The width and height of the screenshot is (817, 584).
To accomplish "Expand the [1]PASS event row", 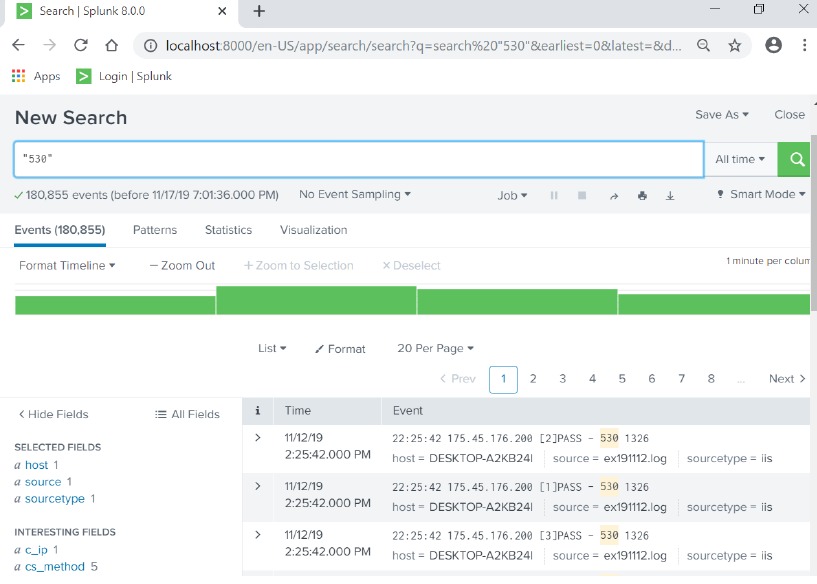I will (257, 486).
